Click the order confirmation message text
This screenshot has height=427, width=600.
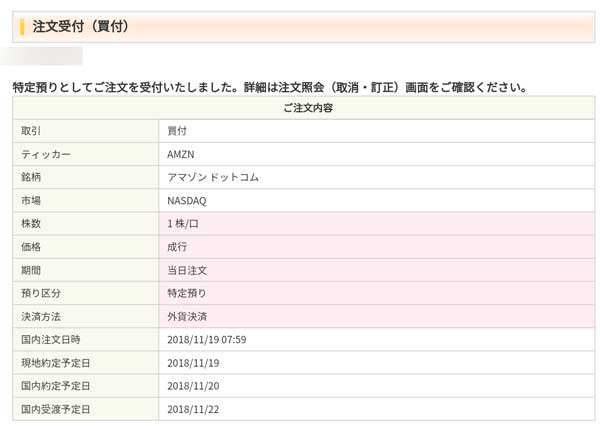pyautogui.click(x=268, y=88)
